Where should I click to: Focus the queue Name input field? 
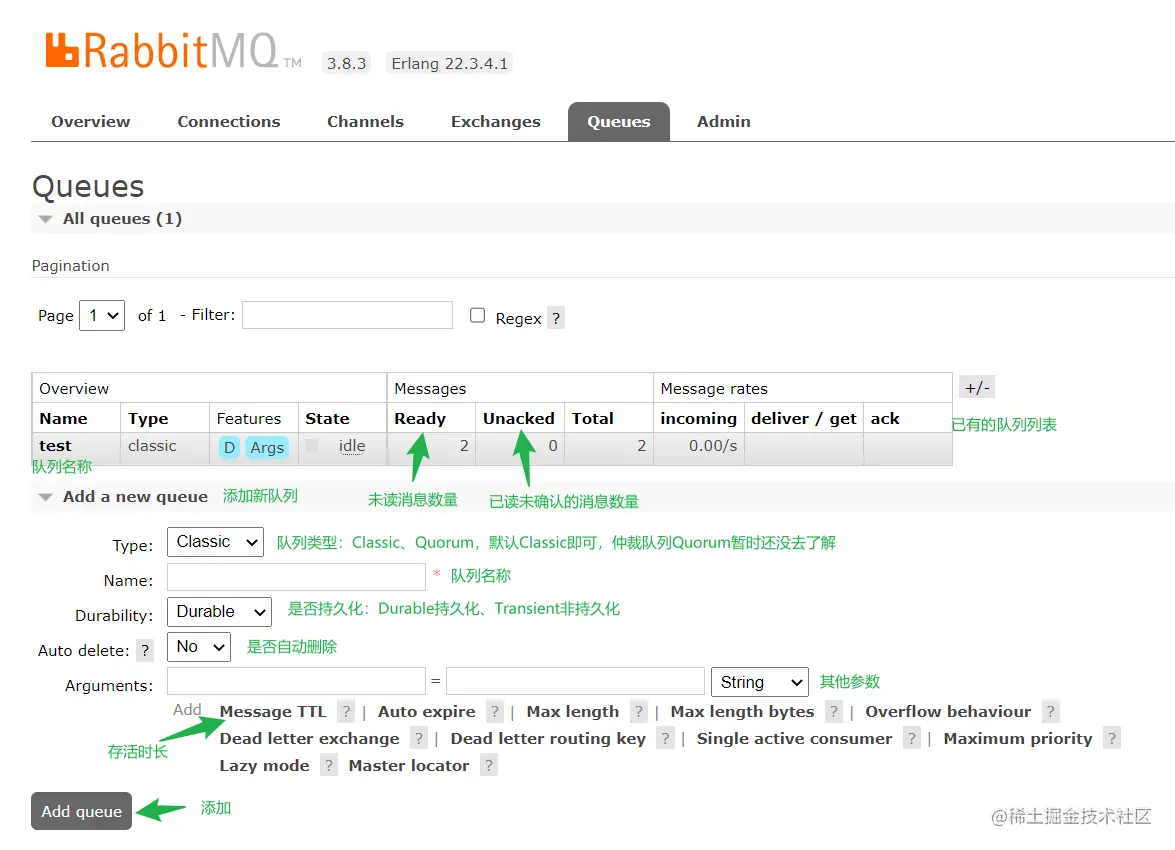click(x=296, y=577)
